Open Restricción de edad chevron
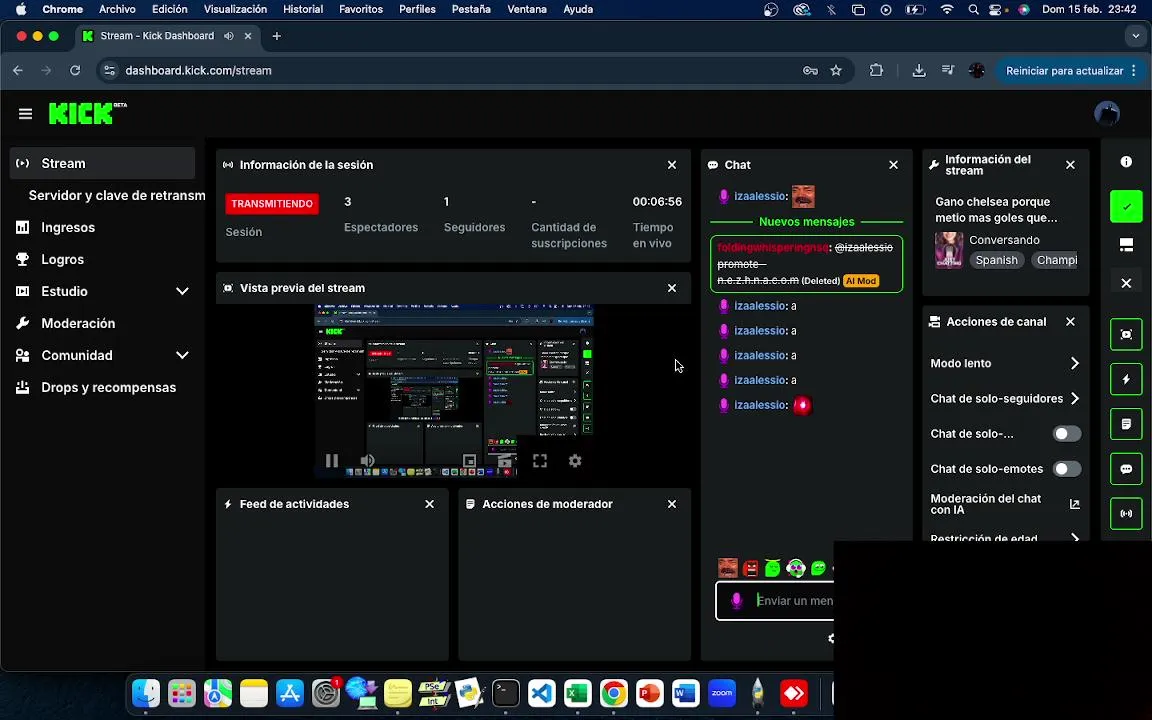 pos(1074,538)
